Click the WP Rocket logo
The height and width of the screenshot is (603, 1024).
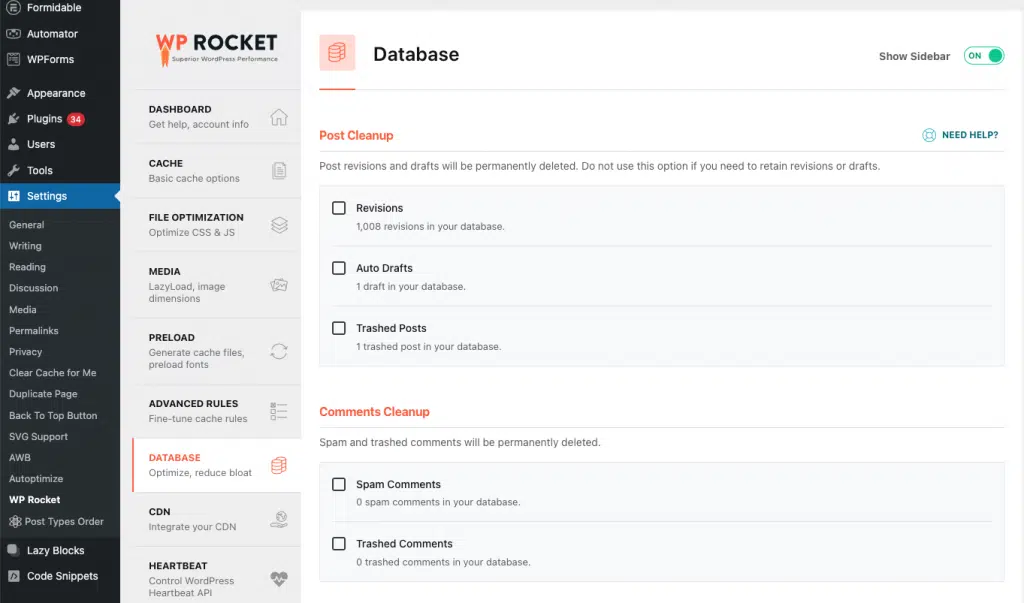point(216,49)
